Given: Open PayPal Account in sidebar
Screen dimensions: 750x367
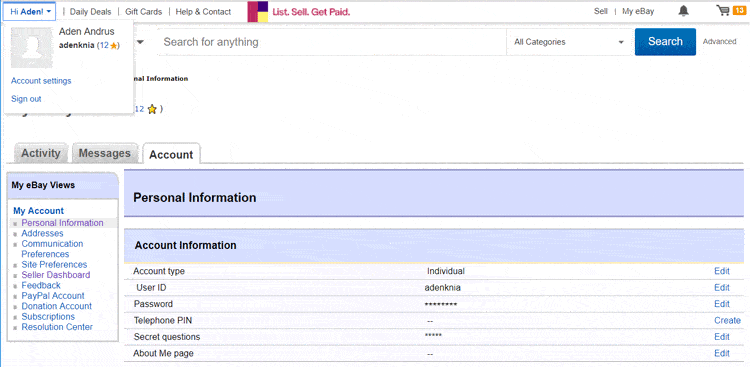Looking at the screenshot, I should (x=53, y=296).
